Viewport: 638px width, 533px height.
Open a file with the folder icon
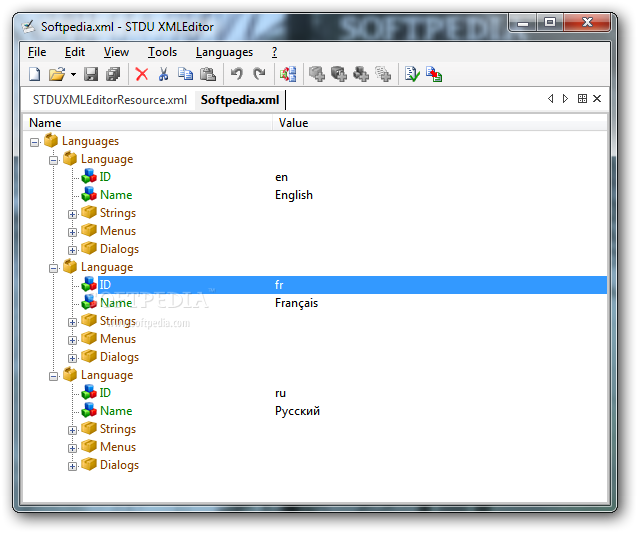tap(57, 74)
